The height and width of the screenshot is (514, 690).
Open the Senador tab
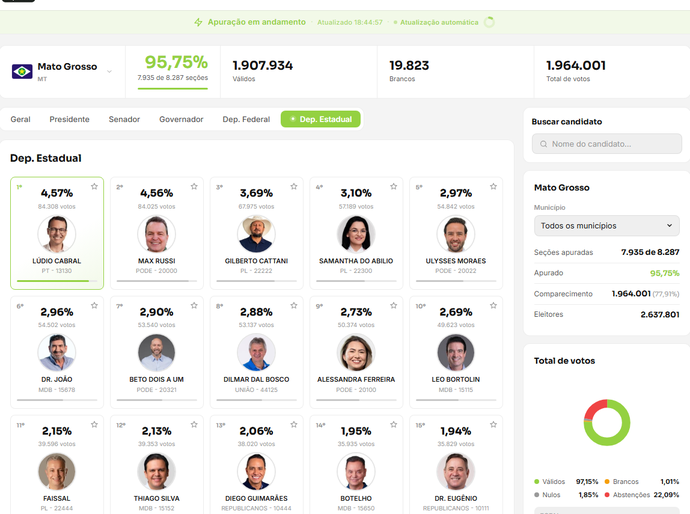(124, 119)
